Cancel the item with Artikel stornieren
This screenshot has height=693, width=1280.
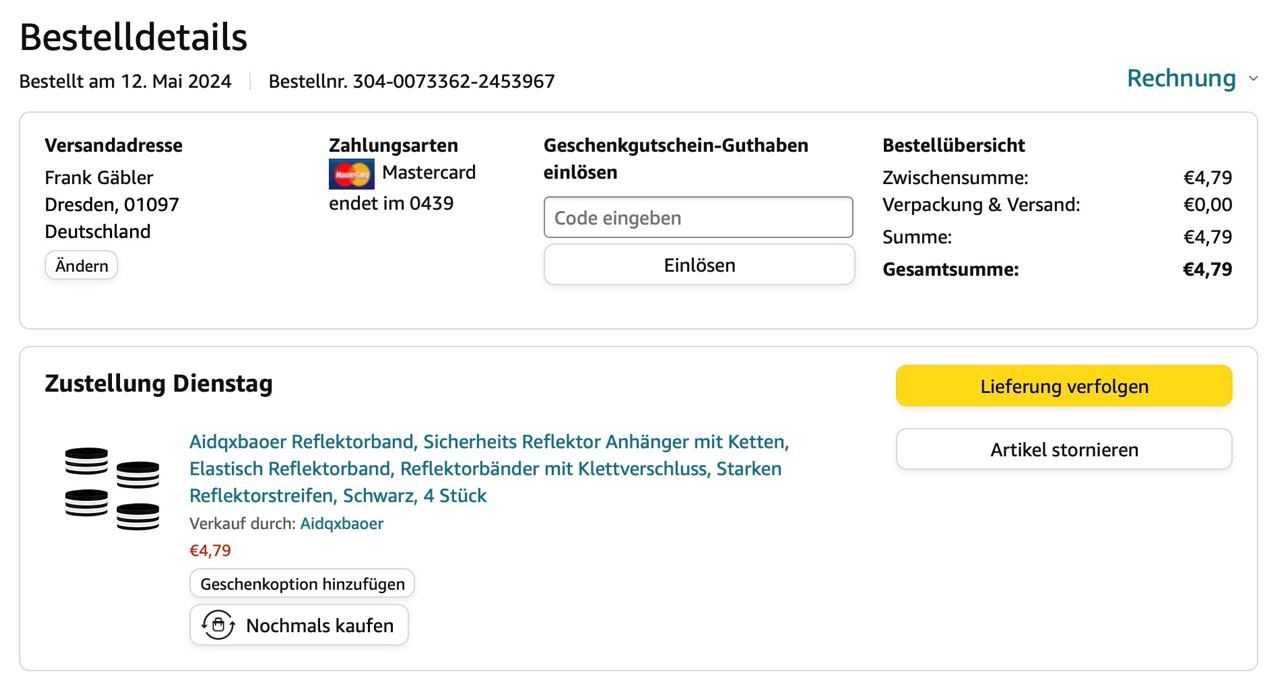[x=1063, y=450]
